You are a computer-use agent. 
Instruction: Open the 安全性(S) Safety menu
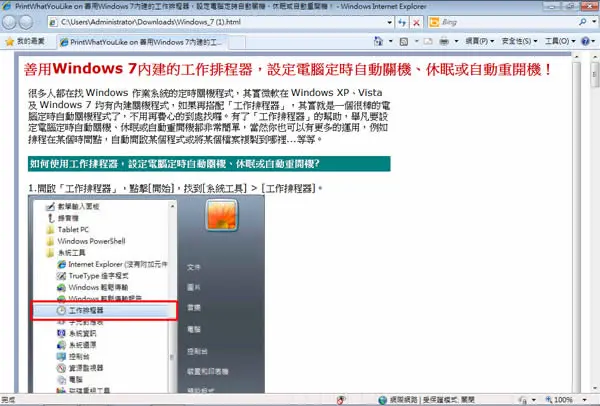(519, 41)
